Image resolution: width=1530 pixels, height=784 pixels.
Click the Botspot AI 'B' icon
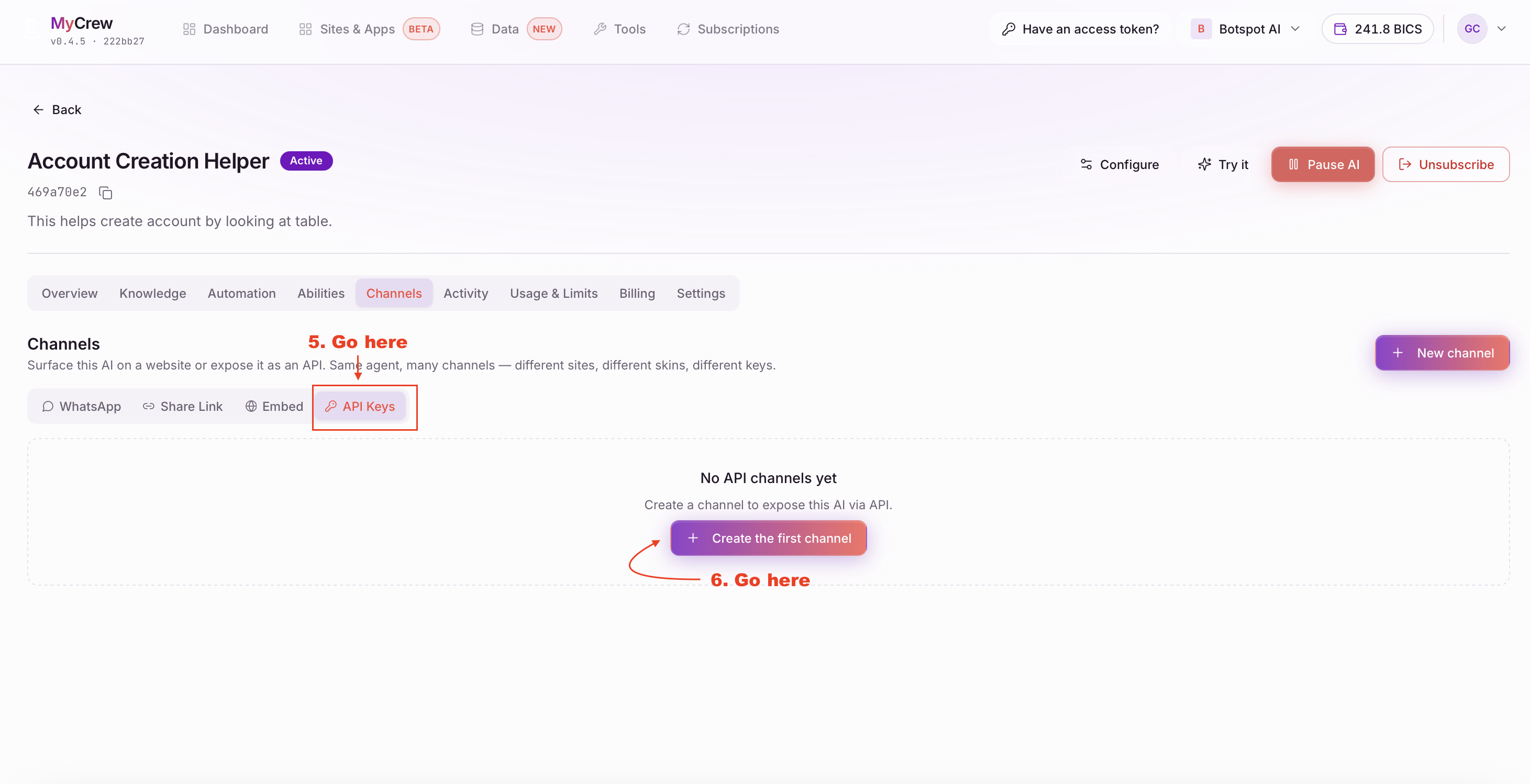pos(1200,29)
